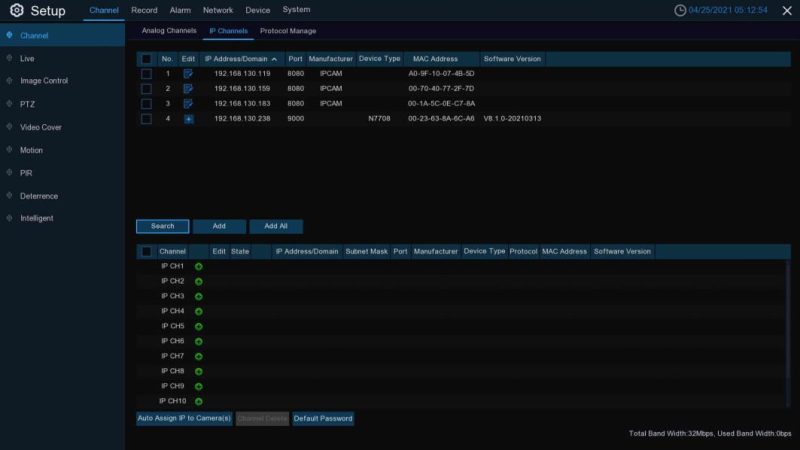Click Auto Assign IP to Camera(s)

coord(184,419)
